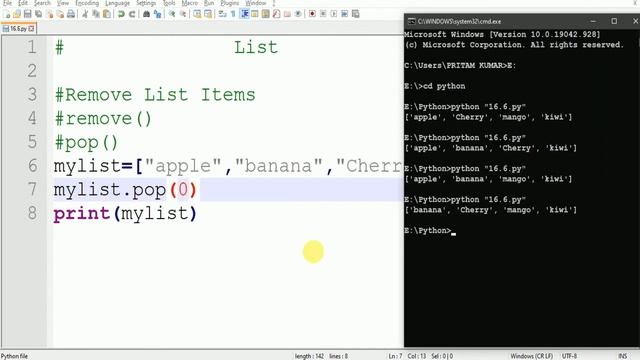Open the Encoding menu
The width and height of the screenshot is (640, 360).
87,3
